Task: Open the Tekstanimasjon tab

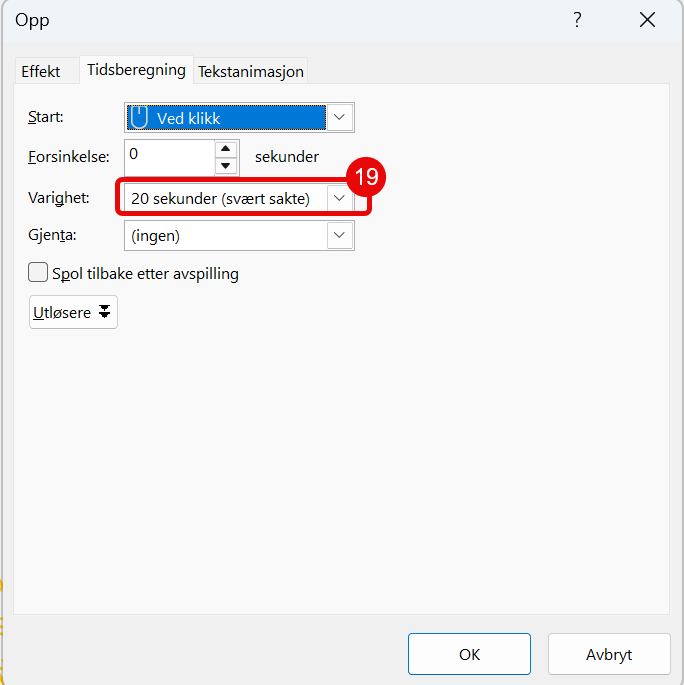Action: [251, 71]
